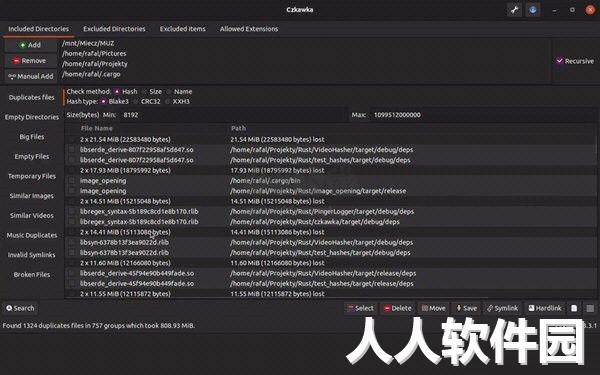Open settings via the wrench icon
The height and width of the screenshot is (375, 600).
pyautogui.click(x=514, y=10)
